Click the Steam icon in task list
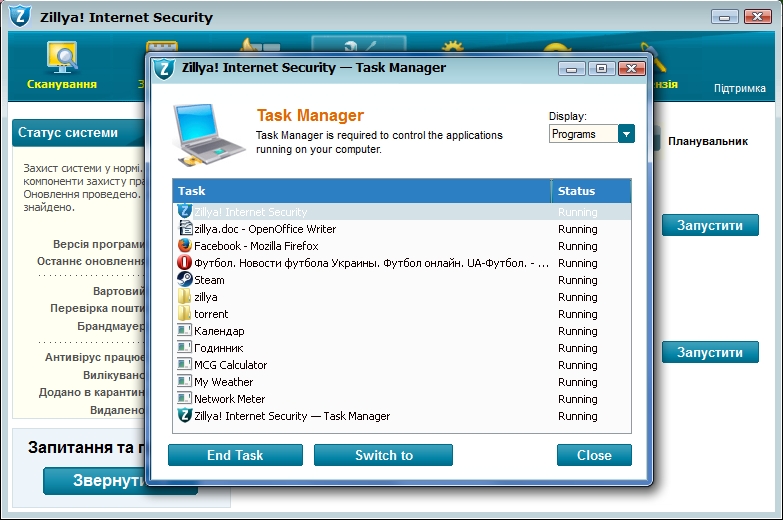Viewport: 783px width, 520px height. pyautogui.click(x=184, y=280)
